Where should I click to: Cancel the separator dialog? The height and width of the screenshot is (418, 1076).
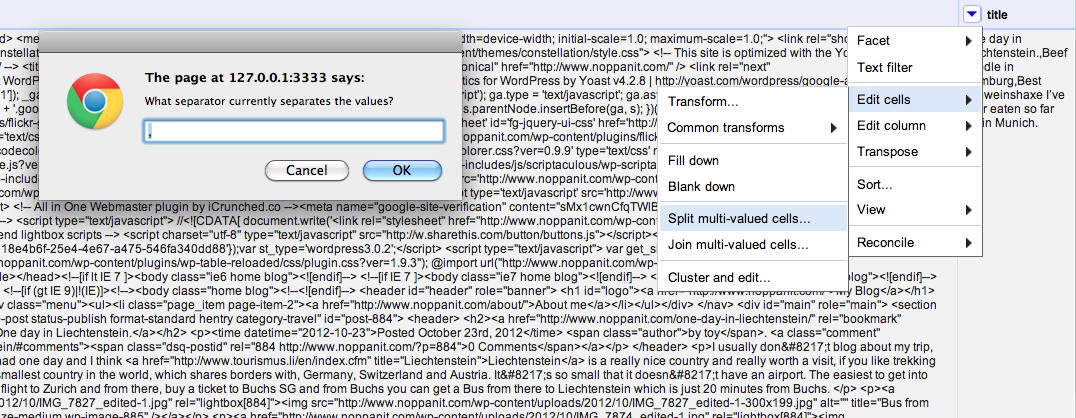click(307, 170)
